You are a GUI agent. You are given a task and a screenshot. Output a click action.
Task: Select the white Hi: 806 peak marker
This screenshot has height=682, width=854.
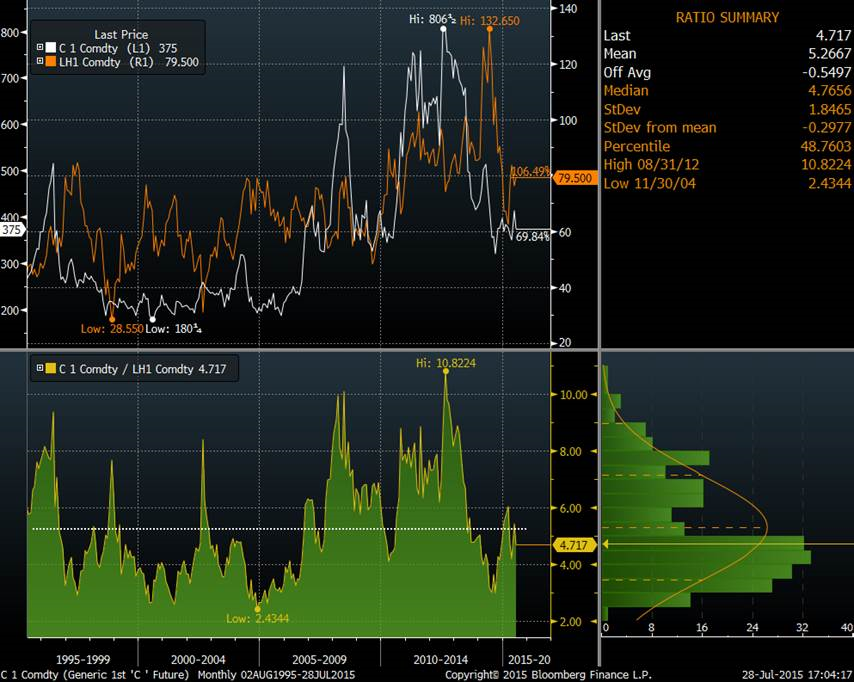pos(444,29)
